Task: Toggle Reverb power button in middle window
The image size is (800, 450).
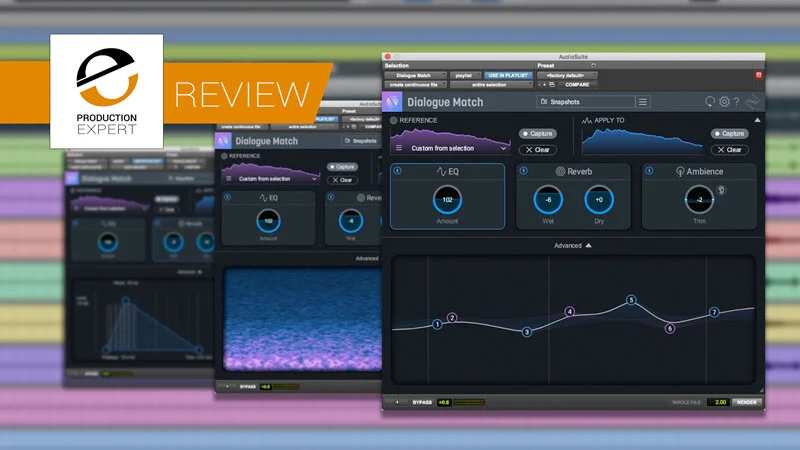Action: [331, 197]
